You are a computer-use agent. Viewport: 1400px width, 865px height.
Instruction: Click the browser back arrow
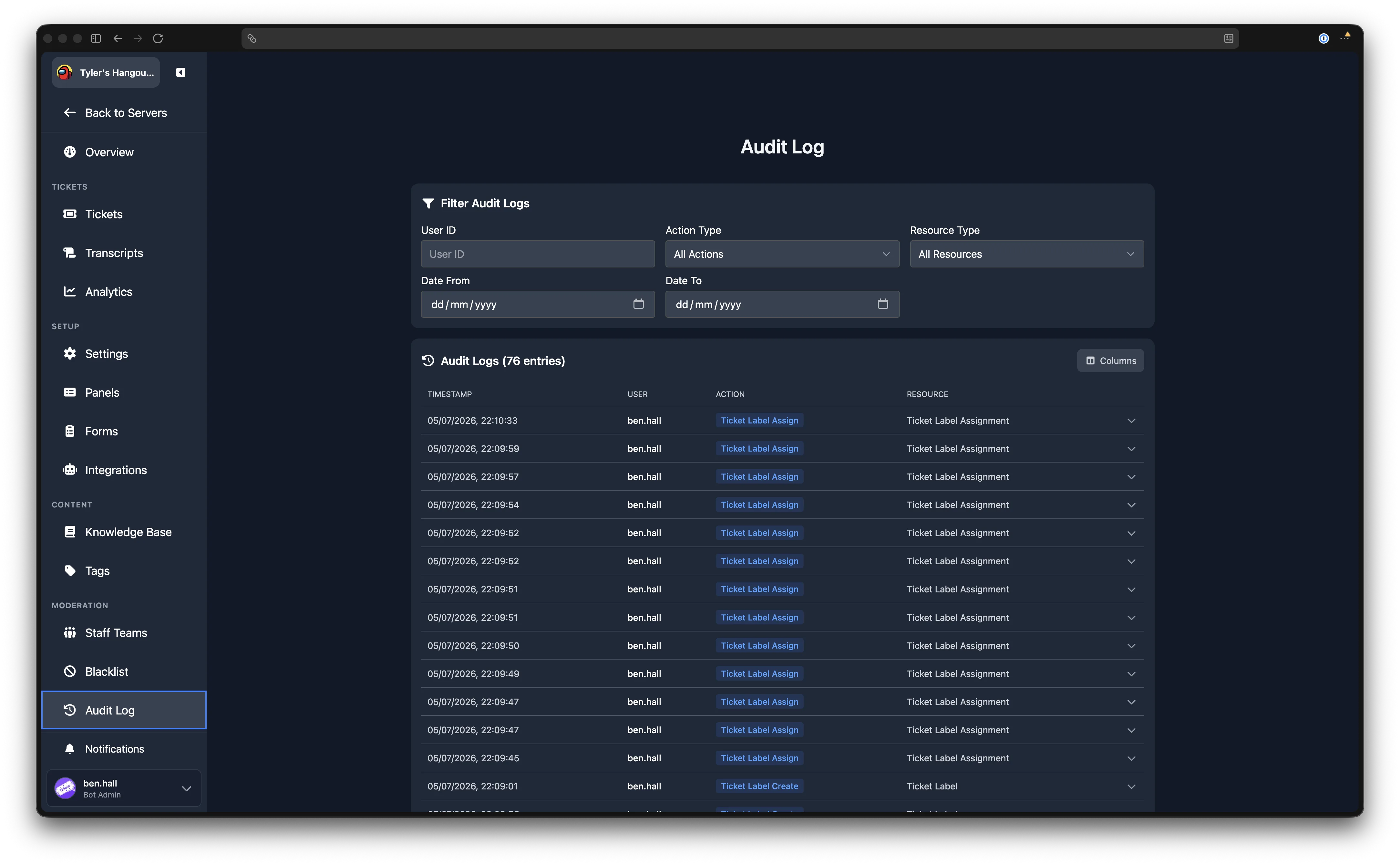tap(118, 38)
